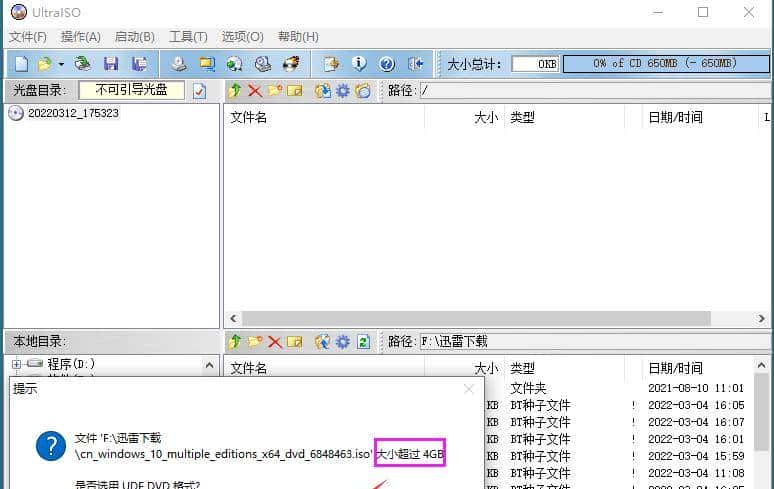Add files to image toolbar icon
This screenshot has width=774, height=489.
(x=331, y=64)
